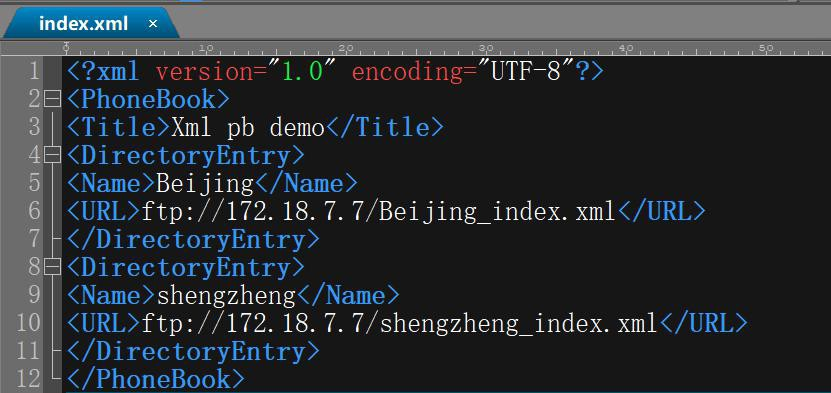Click the name text 'Beijing' on line 5
The width and height of the screenshot is (831, 393).
(205, 183)
